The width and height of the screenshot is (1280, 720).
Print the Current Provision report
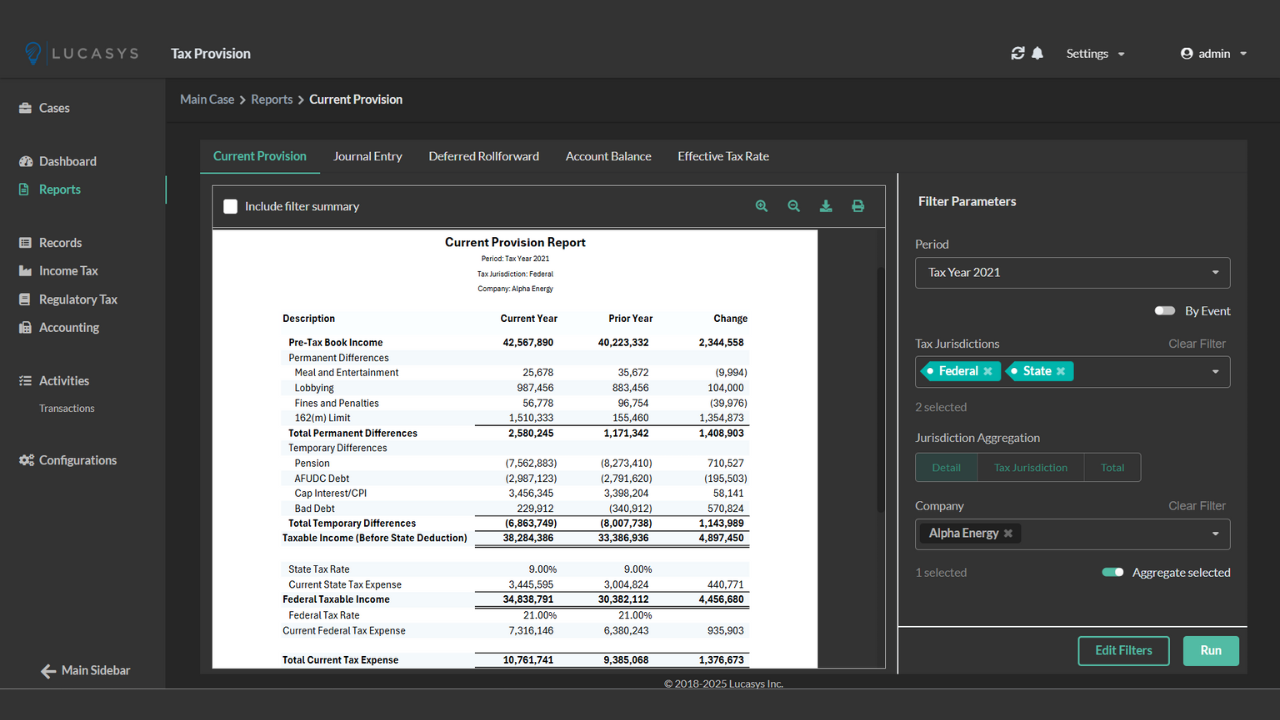(857, 206)
